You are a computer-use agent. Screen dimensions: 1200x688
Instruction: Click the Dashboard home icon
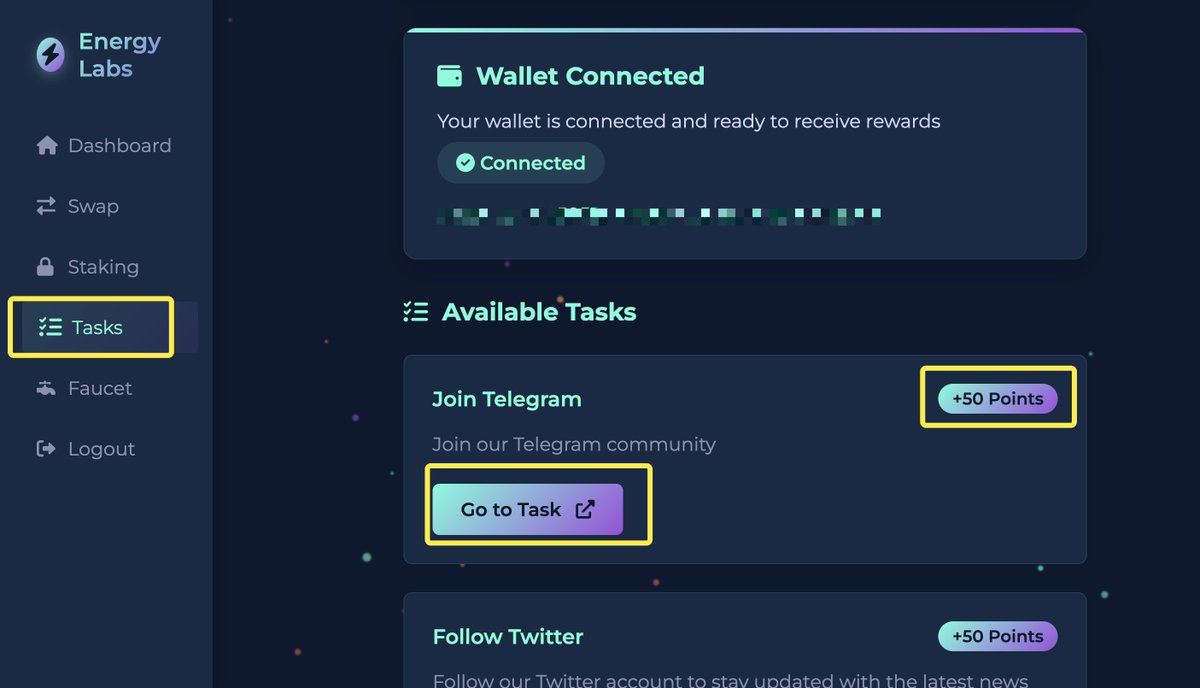pos(47,146)
